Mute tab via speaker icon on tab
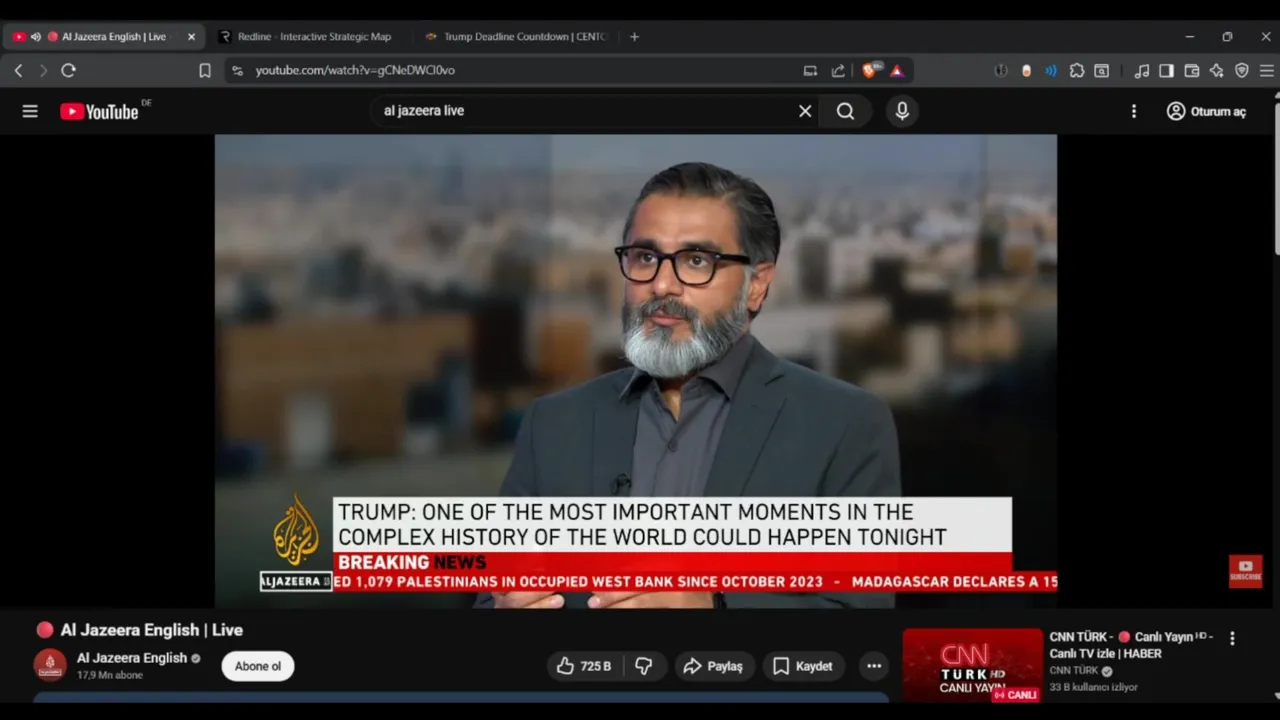This screenshot has width=1280, height=720. [36, 37]
